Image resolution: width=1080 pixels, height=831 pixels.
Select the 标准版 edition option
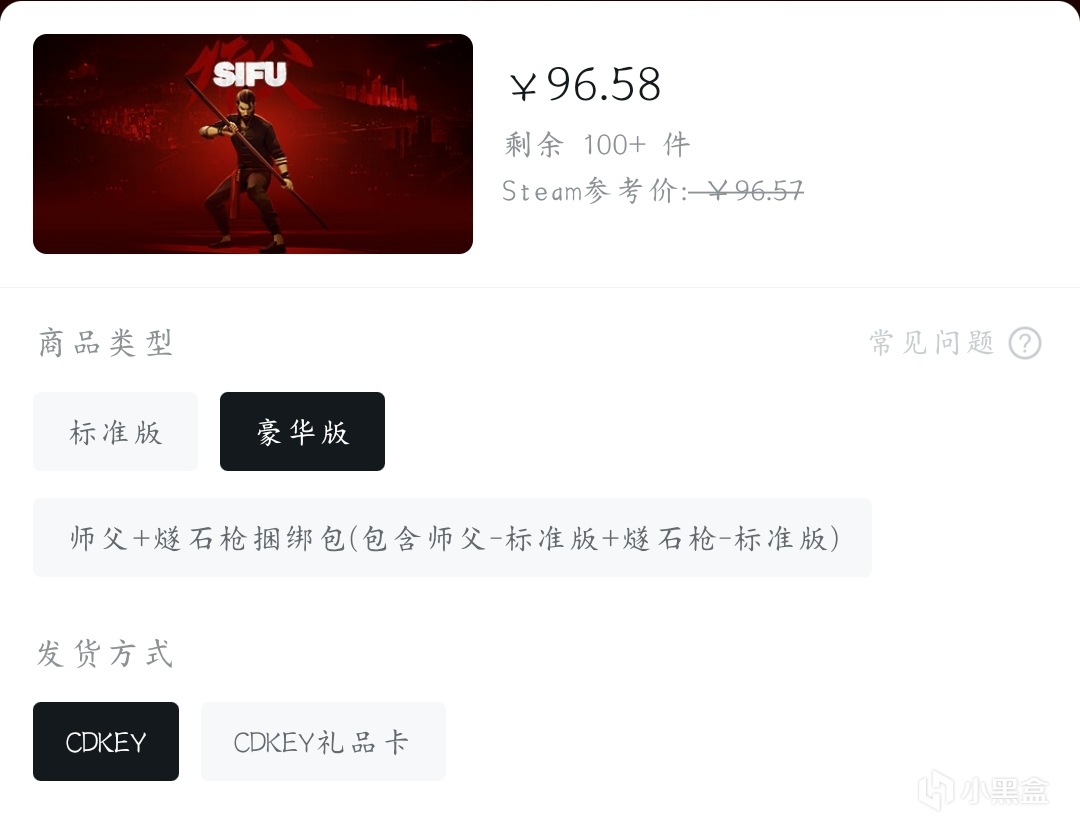click(x=116, y=431)
